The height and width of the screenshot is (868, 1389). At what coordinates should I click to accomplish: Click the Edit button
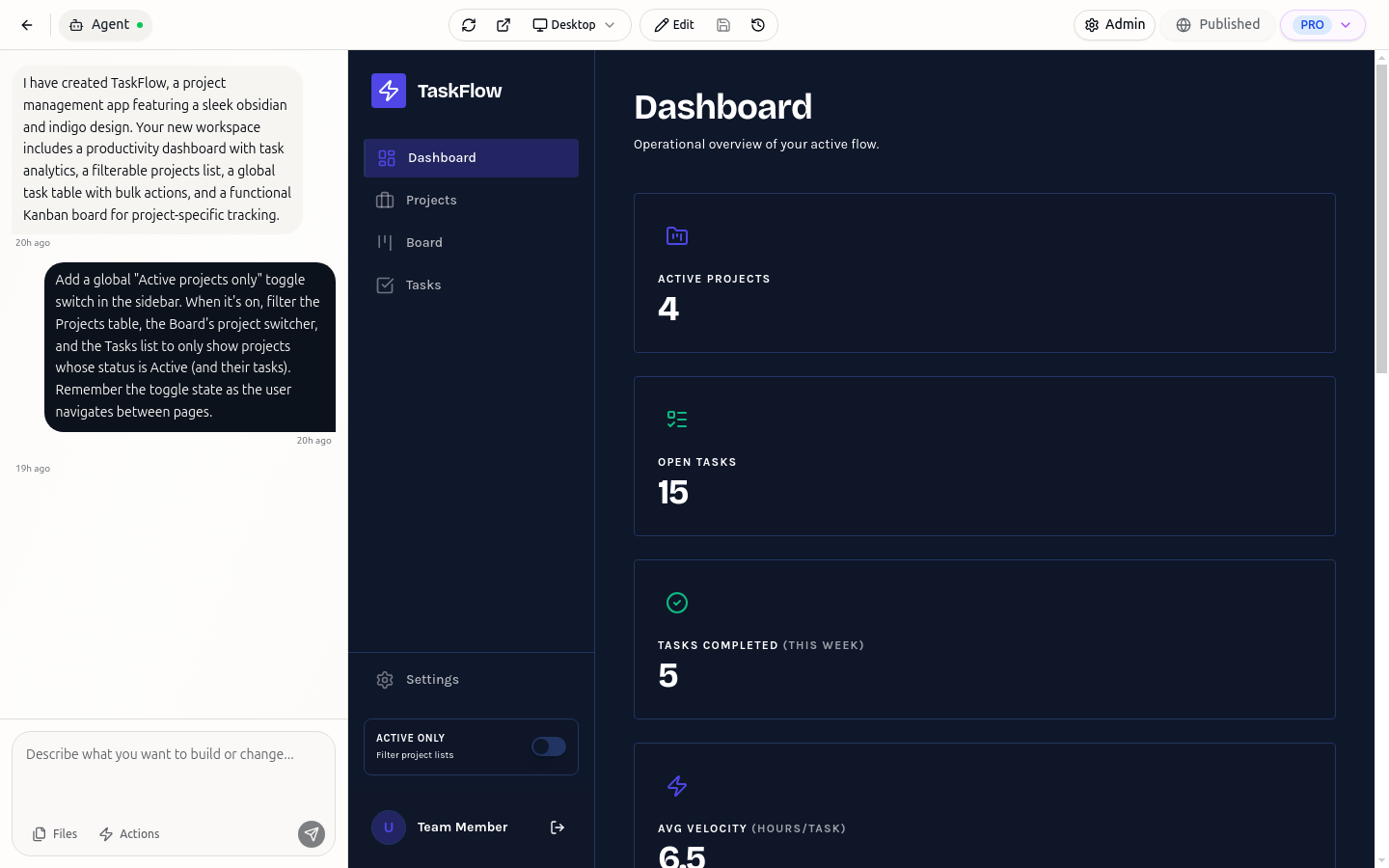tap(674, 25)
